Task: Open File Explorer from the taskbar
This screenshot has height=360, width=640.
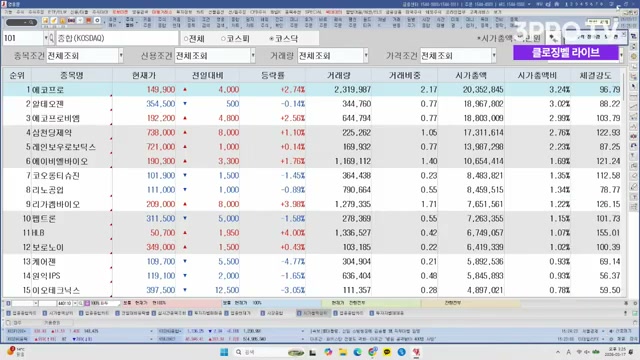Action: (x=343, y=352)
